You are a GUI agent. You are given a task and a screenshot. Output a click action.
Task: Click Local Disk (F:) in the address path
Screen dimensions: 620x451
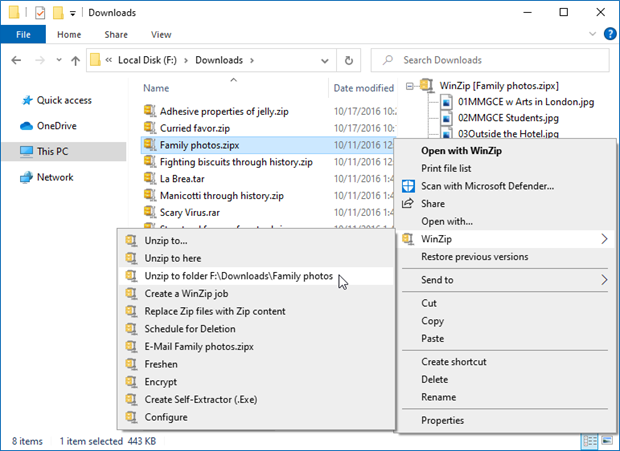147,60
